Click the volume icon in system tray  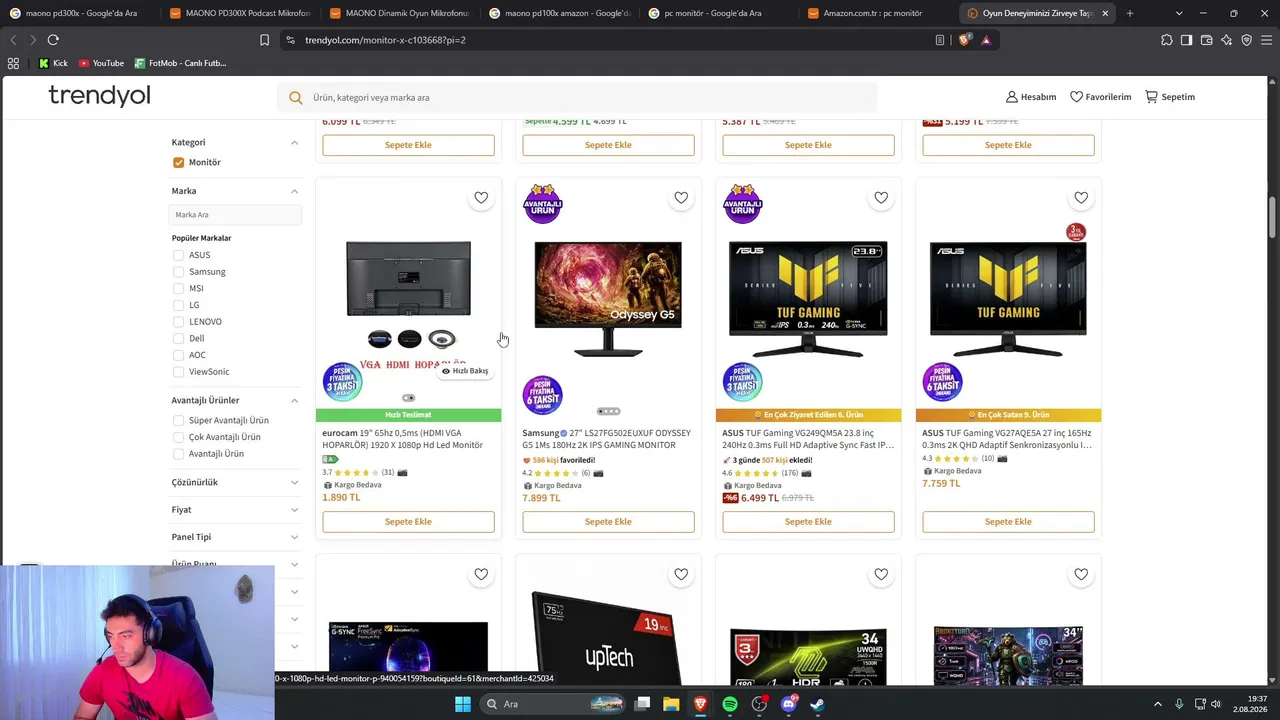pos(1216,704)
